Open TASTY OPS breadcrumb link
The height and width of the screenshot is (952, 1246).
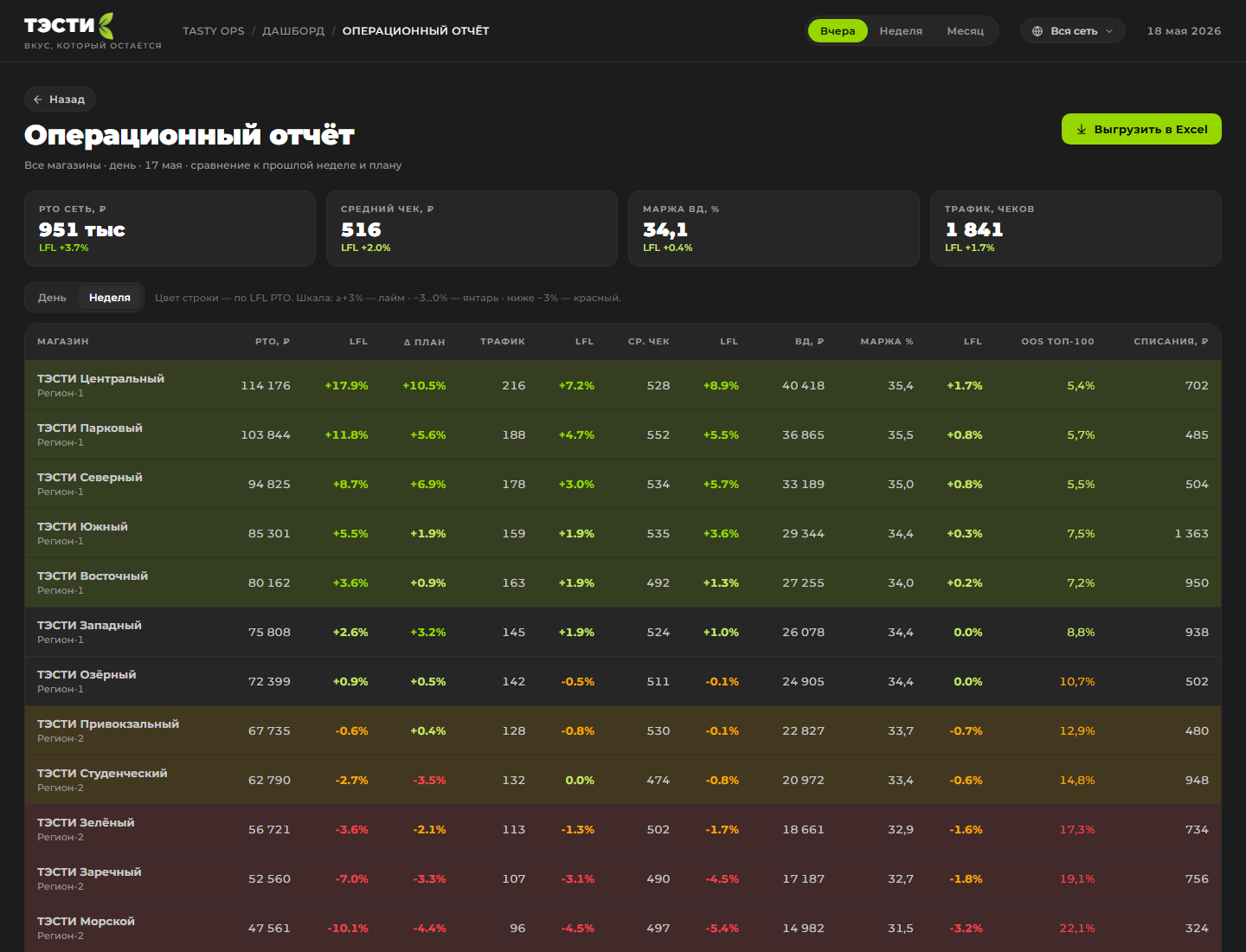[214, 31]
